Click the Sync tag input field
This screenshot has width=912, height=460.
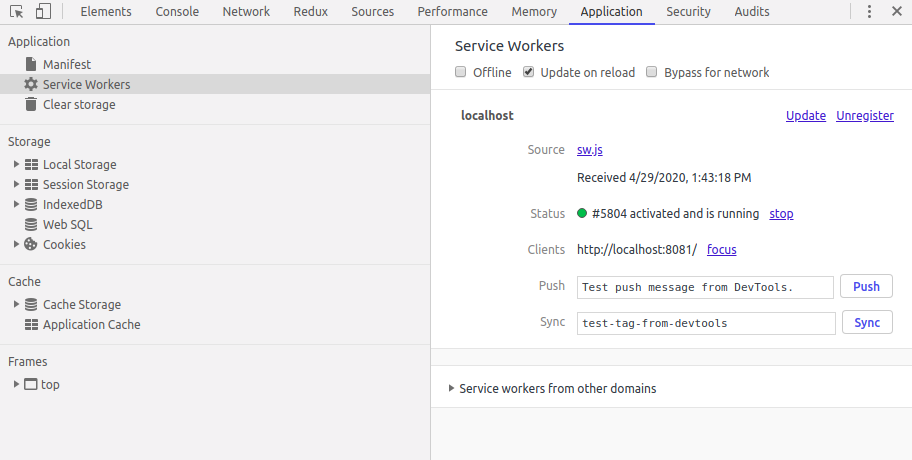706,323
